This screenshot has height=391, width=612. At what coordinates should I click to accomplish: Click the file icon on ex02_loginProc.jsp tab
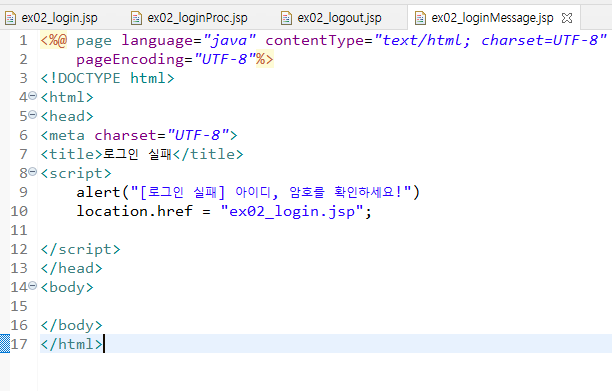[136, 18]
